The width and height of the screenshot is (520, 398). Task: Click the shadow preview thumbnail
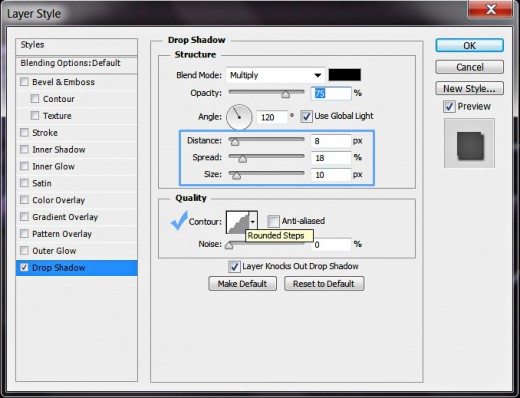coord(469,143)
